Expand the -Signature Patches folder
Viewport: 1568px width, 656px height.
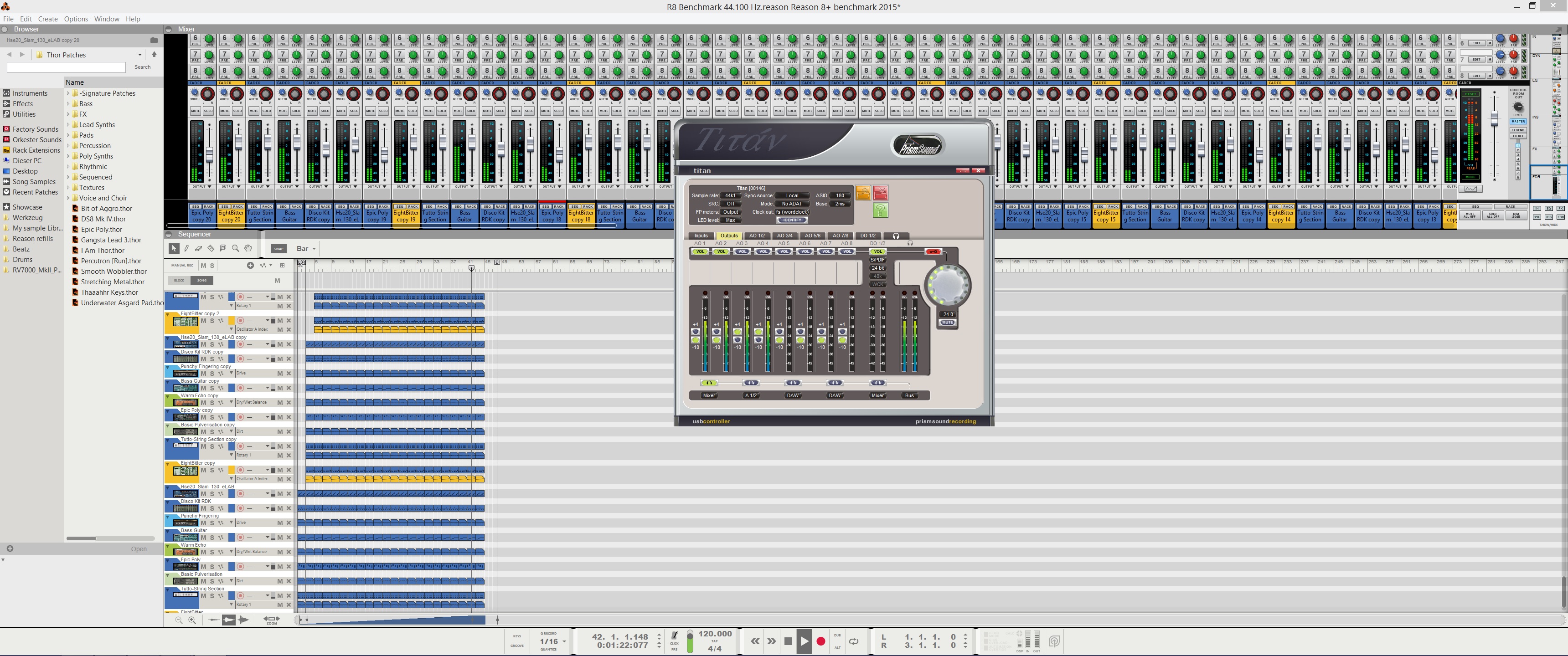point(68,93)
